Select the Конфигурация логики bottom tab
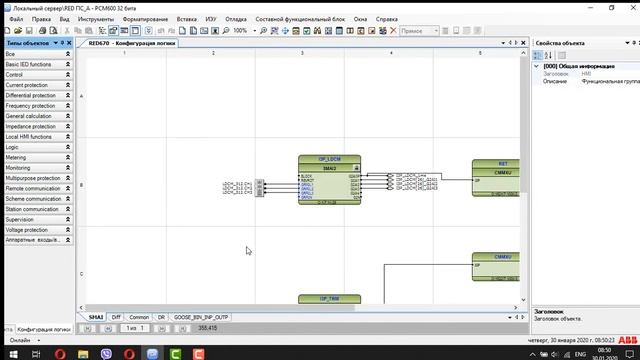The width and height of the screenshot is (640, 360). (x=44, y=329)
